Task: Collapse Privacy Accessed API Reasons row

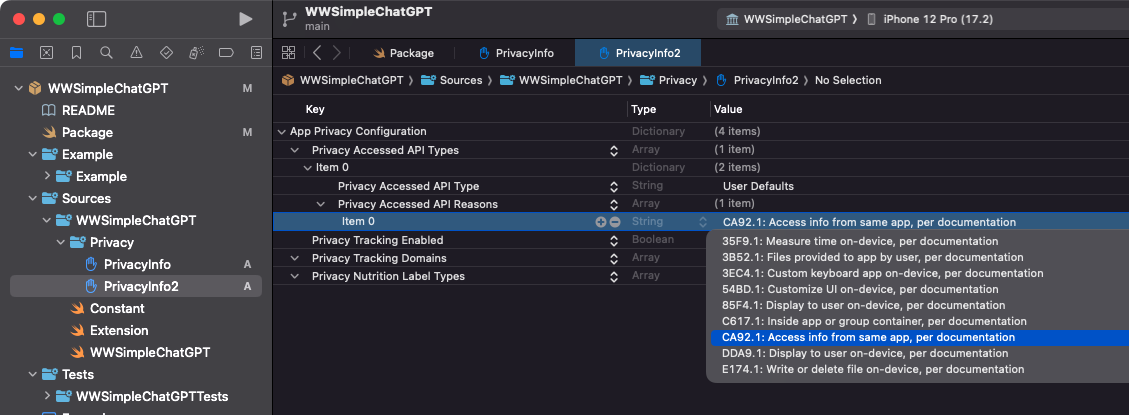Action: click(321, 204)
